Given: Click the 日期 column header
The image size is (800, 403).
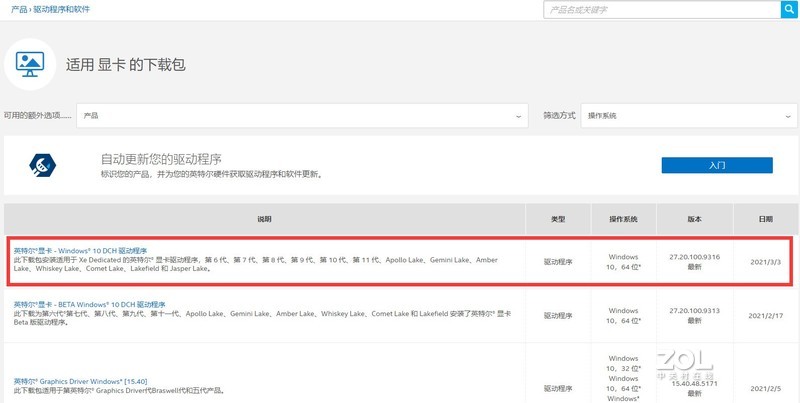Looking at the screenshot, I should [x=765, y=219].
